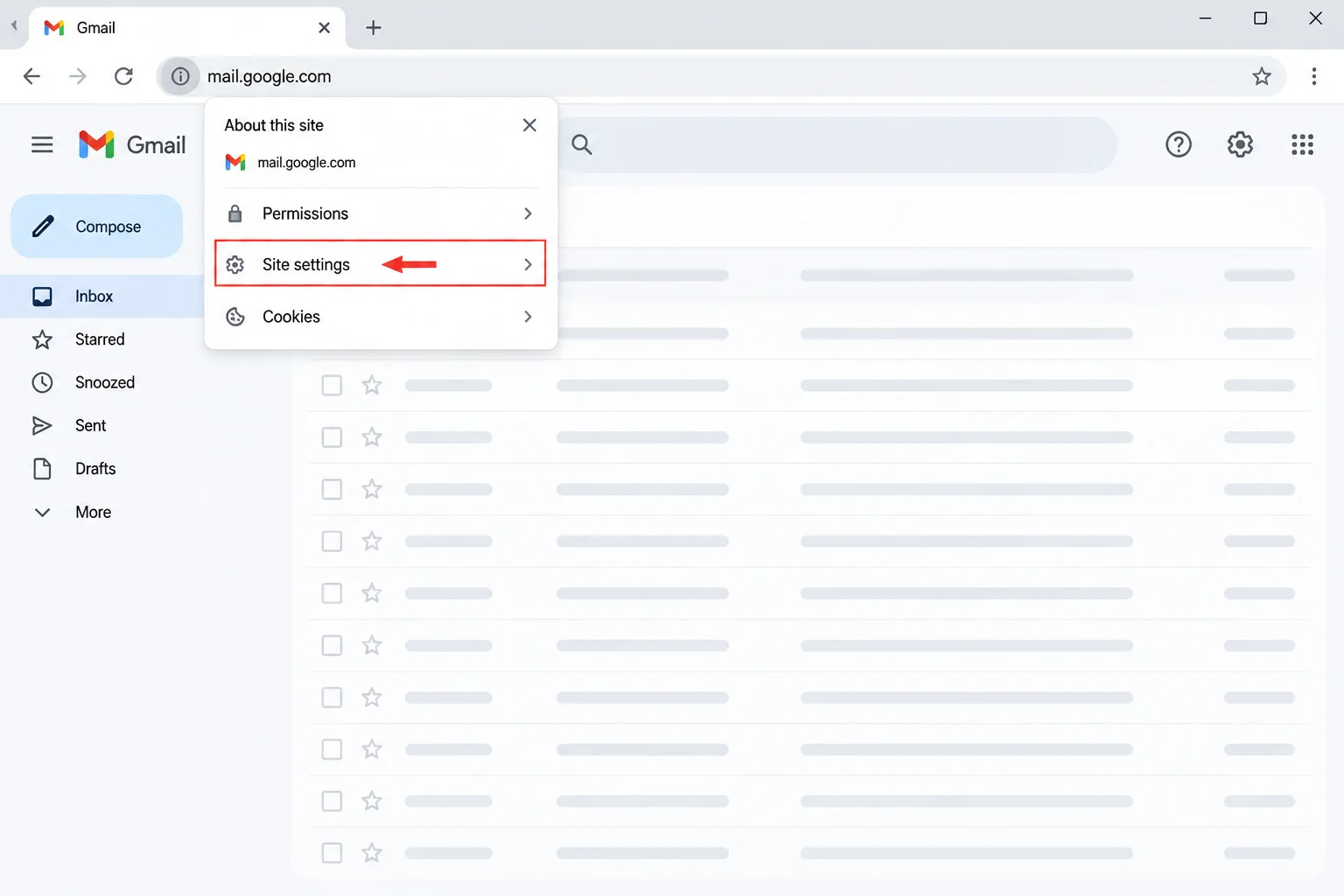The height and width of the screenshot is (896, 1344).
Task: Go back with the browser back arrow
Action: 31,76
